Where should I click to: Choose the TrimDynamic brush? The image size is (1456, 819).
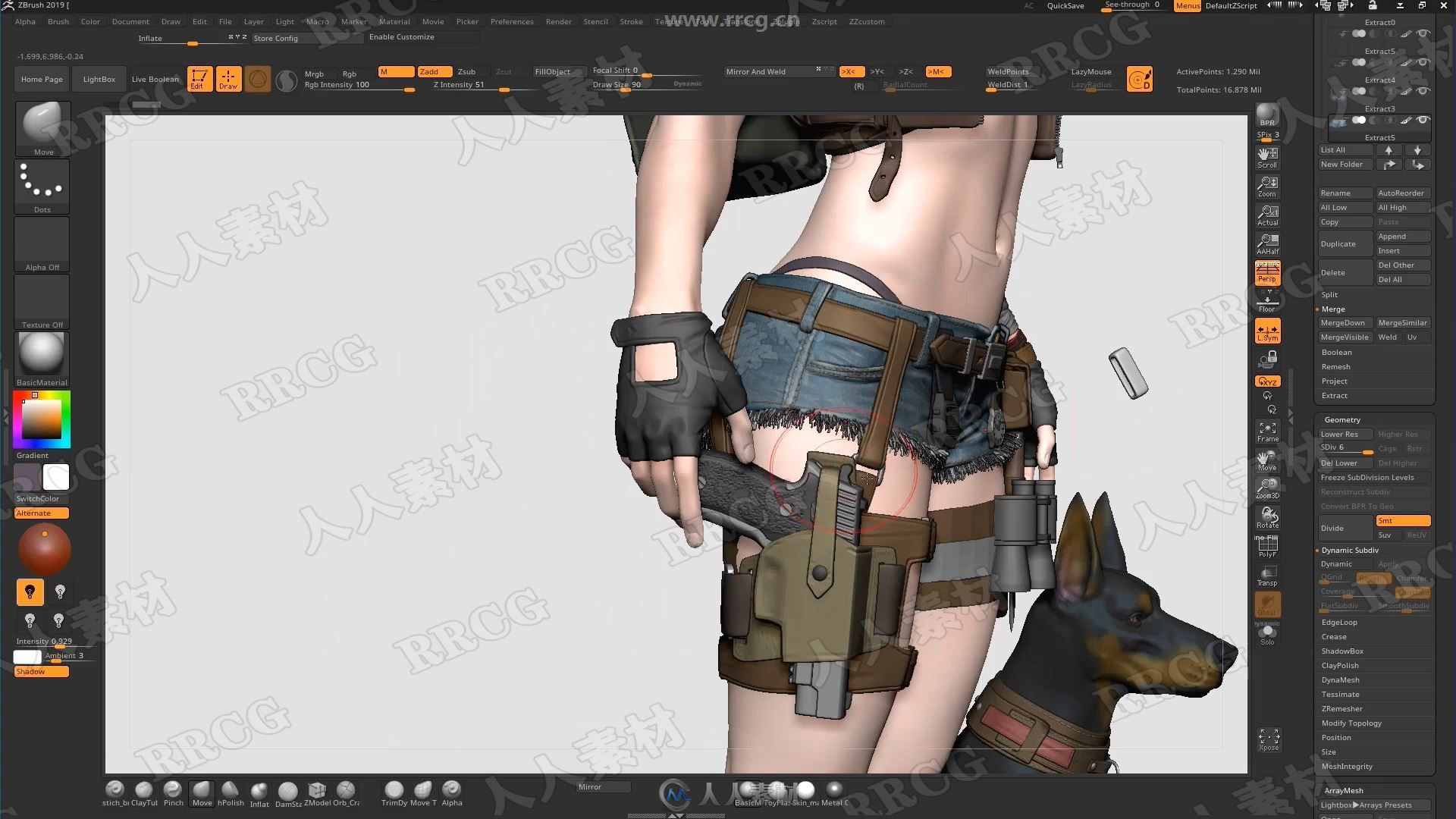click(x=394, y=794)
